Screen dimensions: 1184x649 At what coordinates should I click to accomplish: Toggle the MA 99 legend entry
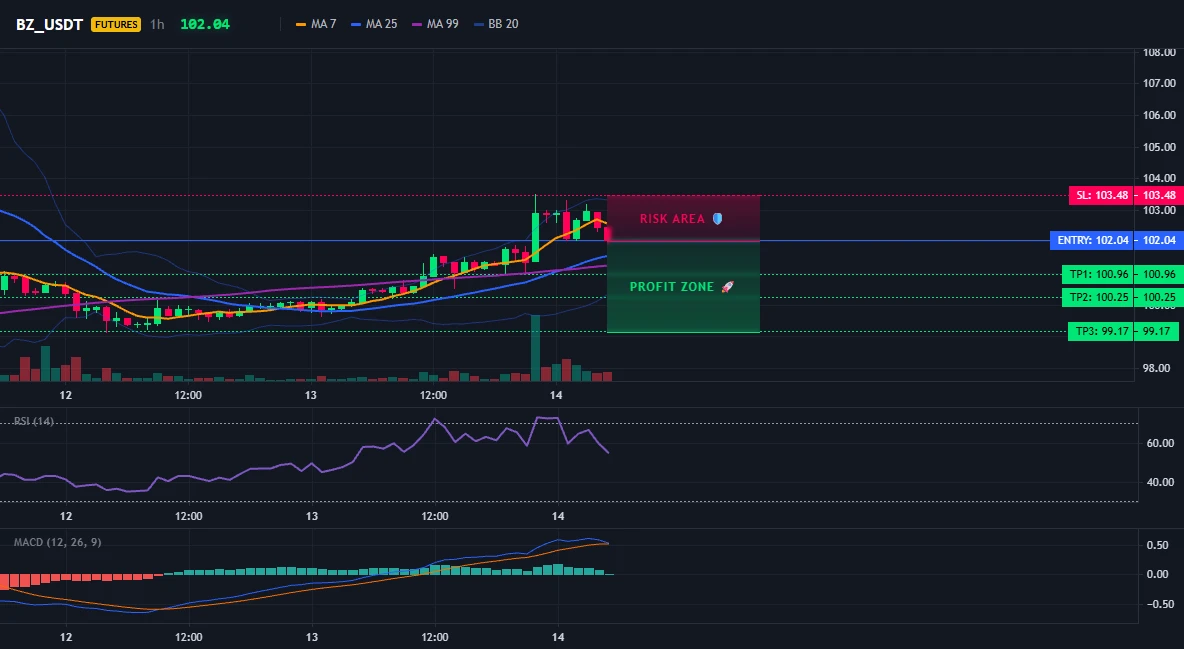(435, 24)
